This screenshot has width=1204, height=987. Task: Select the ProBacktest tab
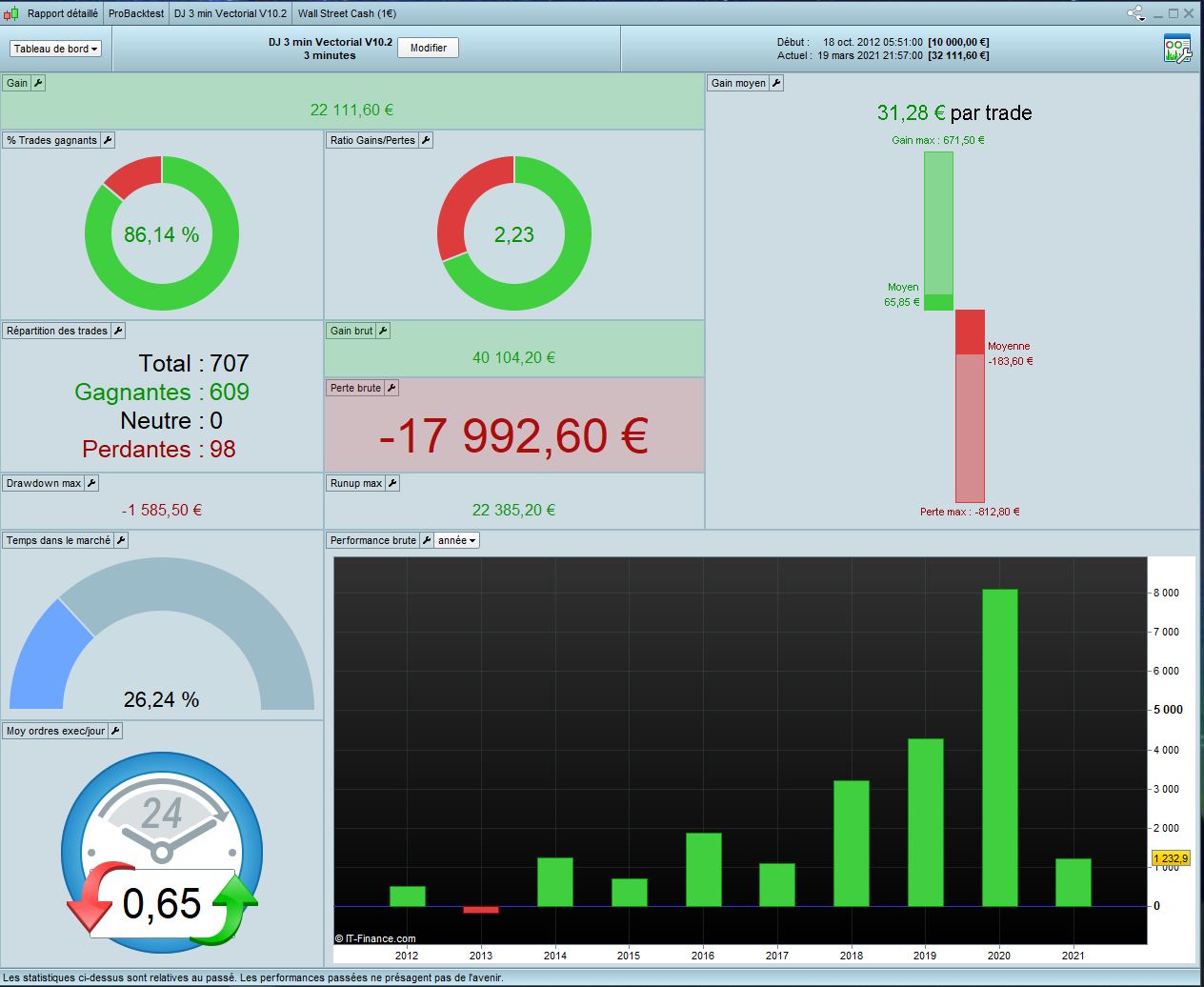click(136, 13)
